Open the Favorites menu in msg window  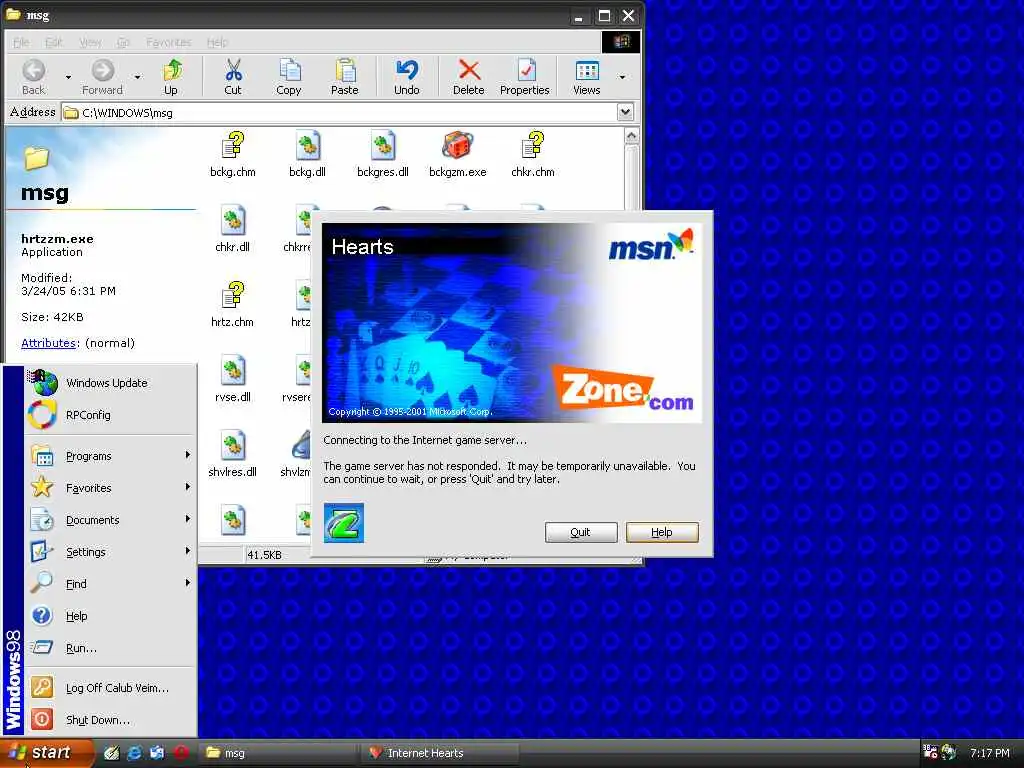168,42
